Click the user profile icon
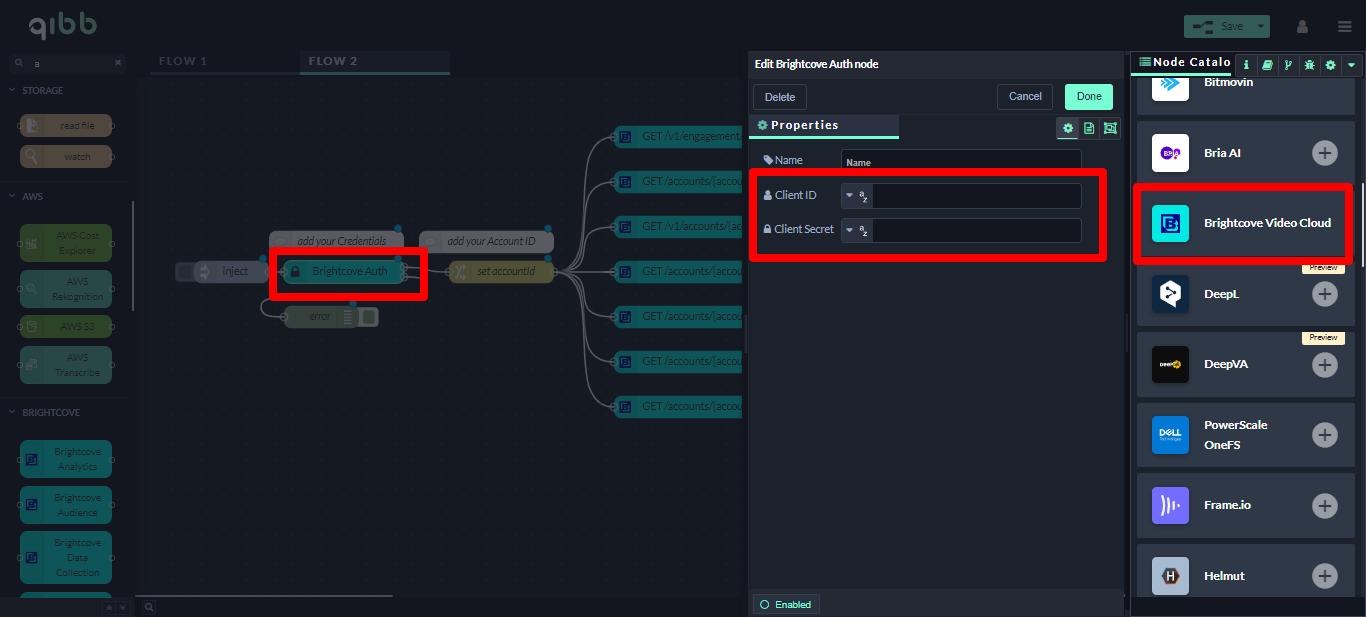 tap(1303, 26)
